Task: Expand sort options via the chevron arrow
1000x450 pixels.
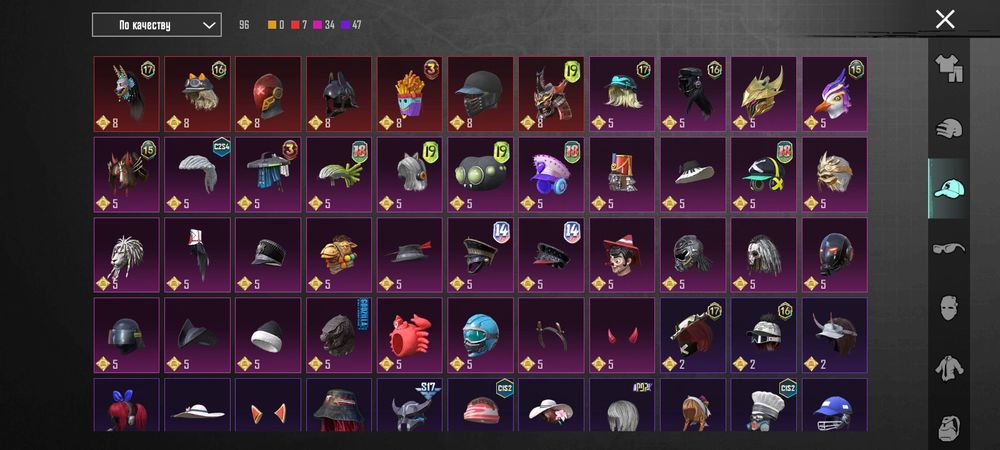Action: point(209,25)
